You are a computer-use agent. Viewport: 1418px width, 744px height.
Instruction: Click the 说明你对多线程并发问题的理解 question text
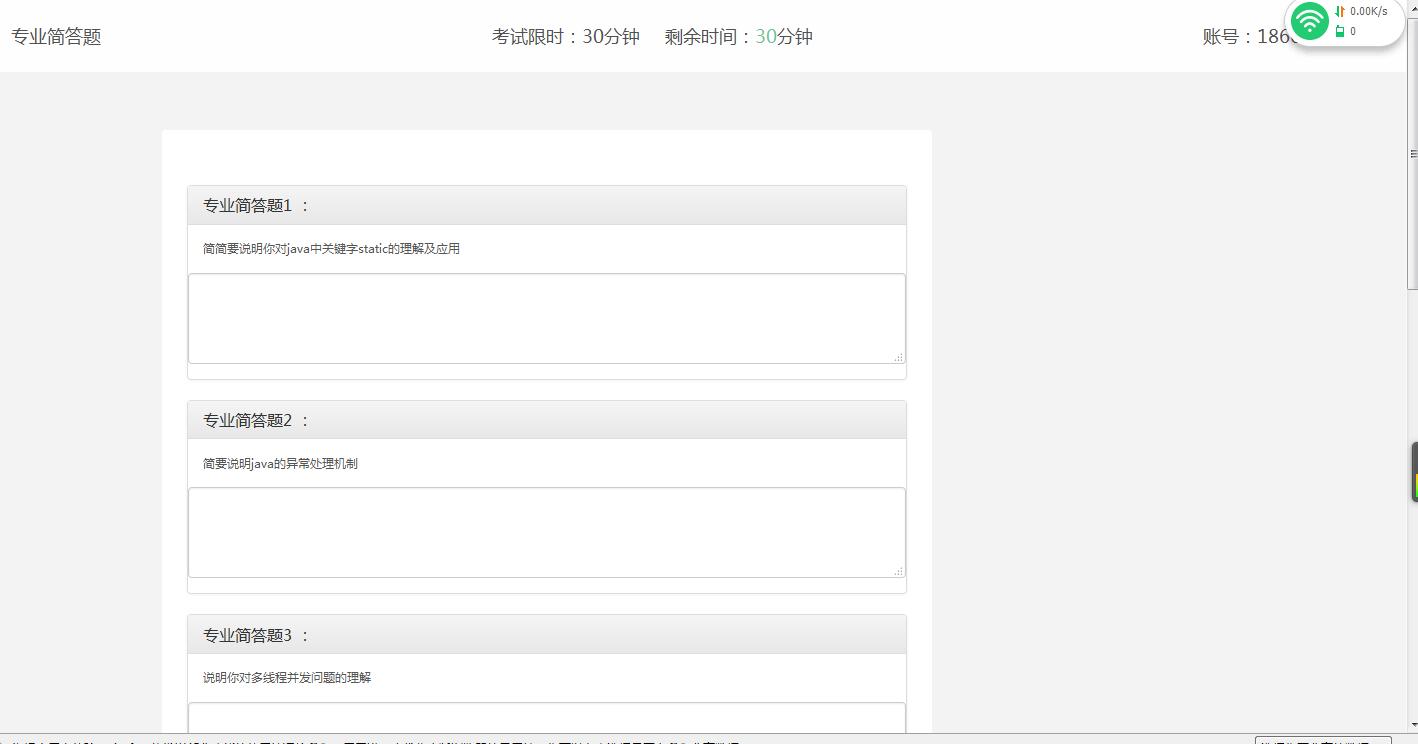287,678
